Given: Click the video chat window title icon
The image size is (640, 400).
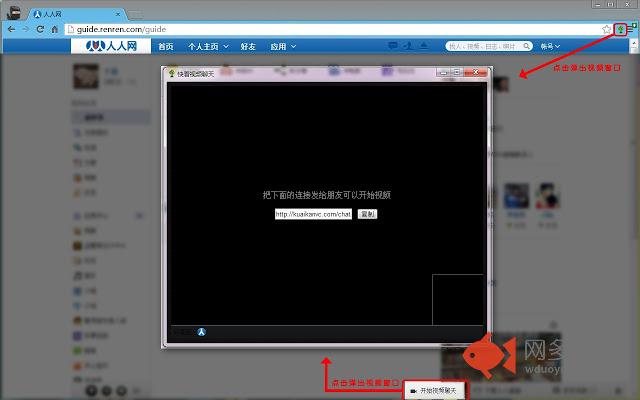Looking at the screenshot, I should pyautogui.click(x=172, y=73).
